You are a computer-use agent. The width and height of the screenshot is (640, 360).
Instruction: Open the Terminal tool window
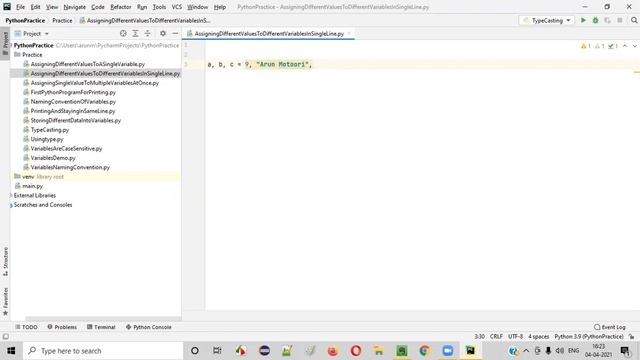101,327
